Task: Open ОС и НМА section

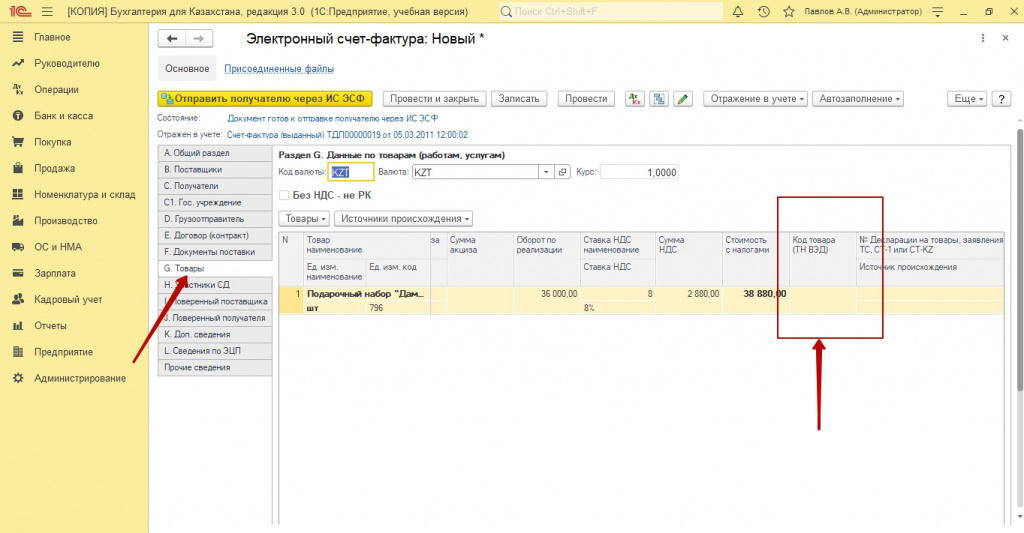Action: [58, 247]
